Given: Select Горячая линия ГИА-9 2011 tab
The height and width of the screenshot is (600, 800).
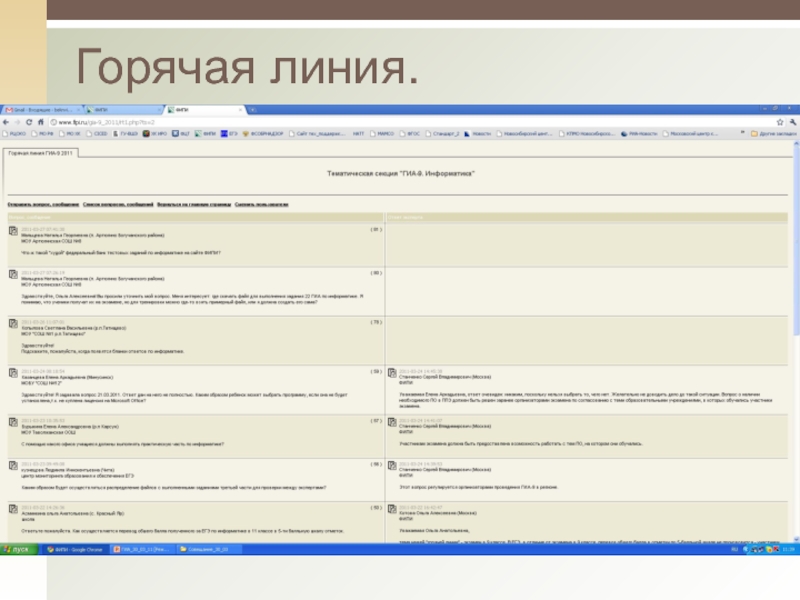Looking at the screenshot, I should [x=42, y=153].
